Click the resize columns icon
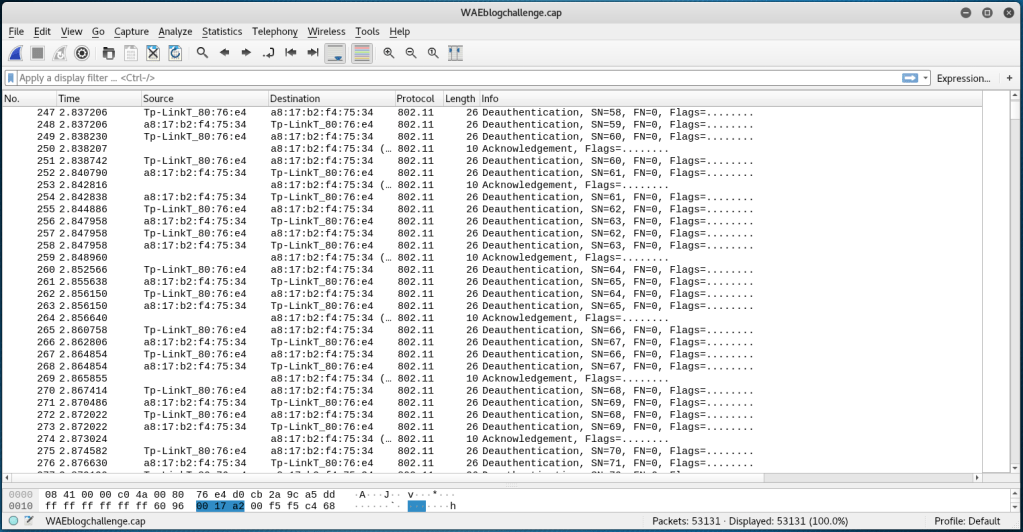The image size is (1023, 532). [x=455, y=52]
